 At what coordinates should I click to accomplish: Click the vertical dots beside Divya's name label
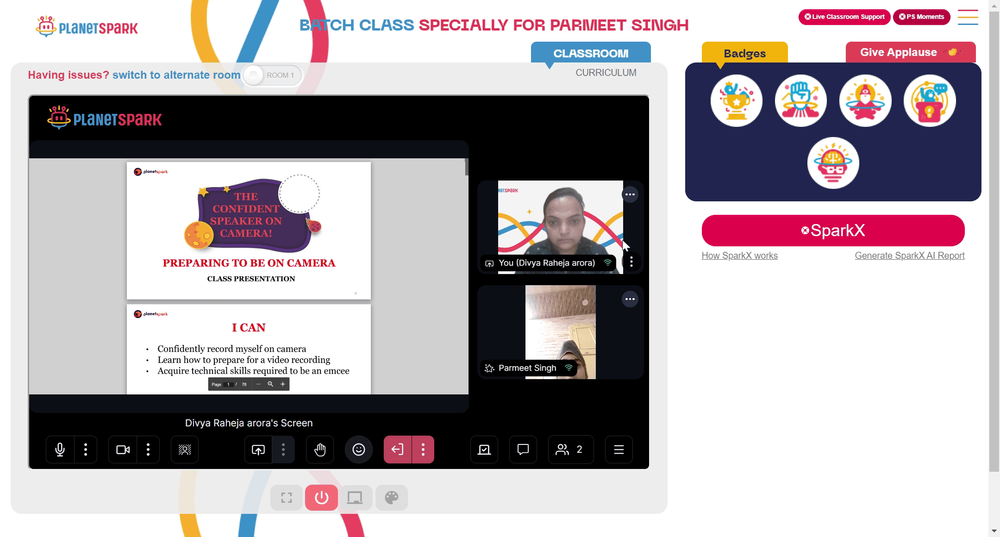631,261
